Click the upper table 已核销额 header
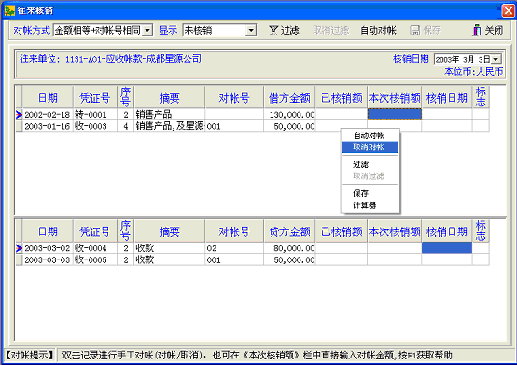This screenshot has height=365, width=517. click(x=341, y=97)
